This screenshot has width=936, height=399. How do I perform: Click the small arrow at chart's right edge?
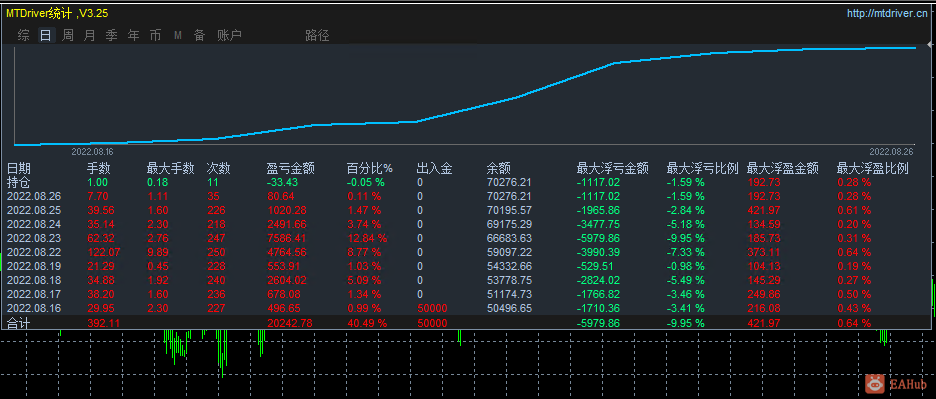click(928, 45)
